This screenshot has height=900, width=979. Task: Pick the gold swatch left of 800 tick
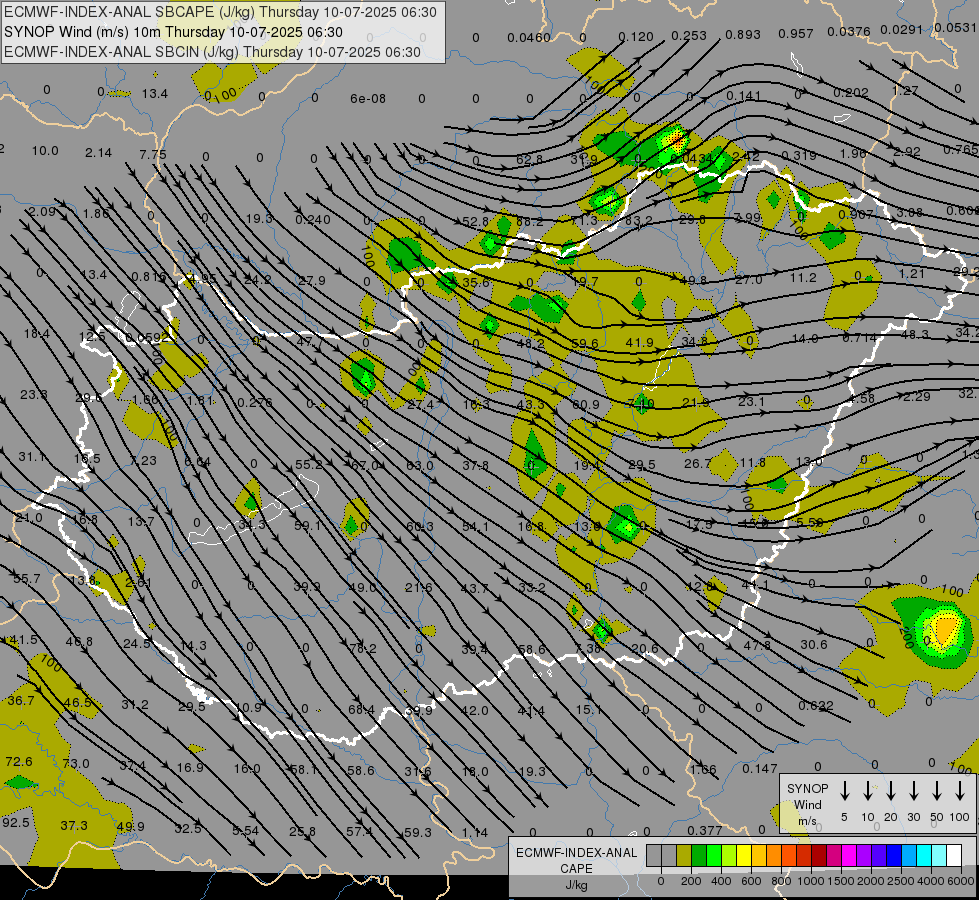tap(759, 855)
